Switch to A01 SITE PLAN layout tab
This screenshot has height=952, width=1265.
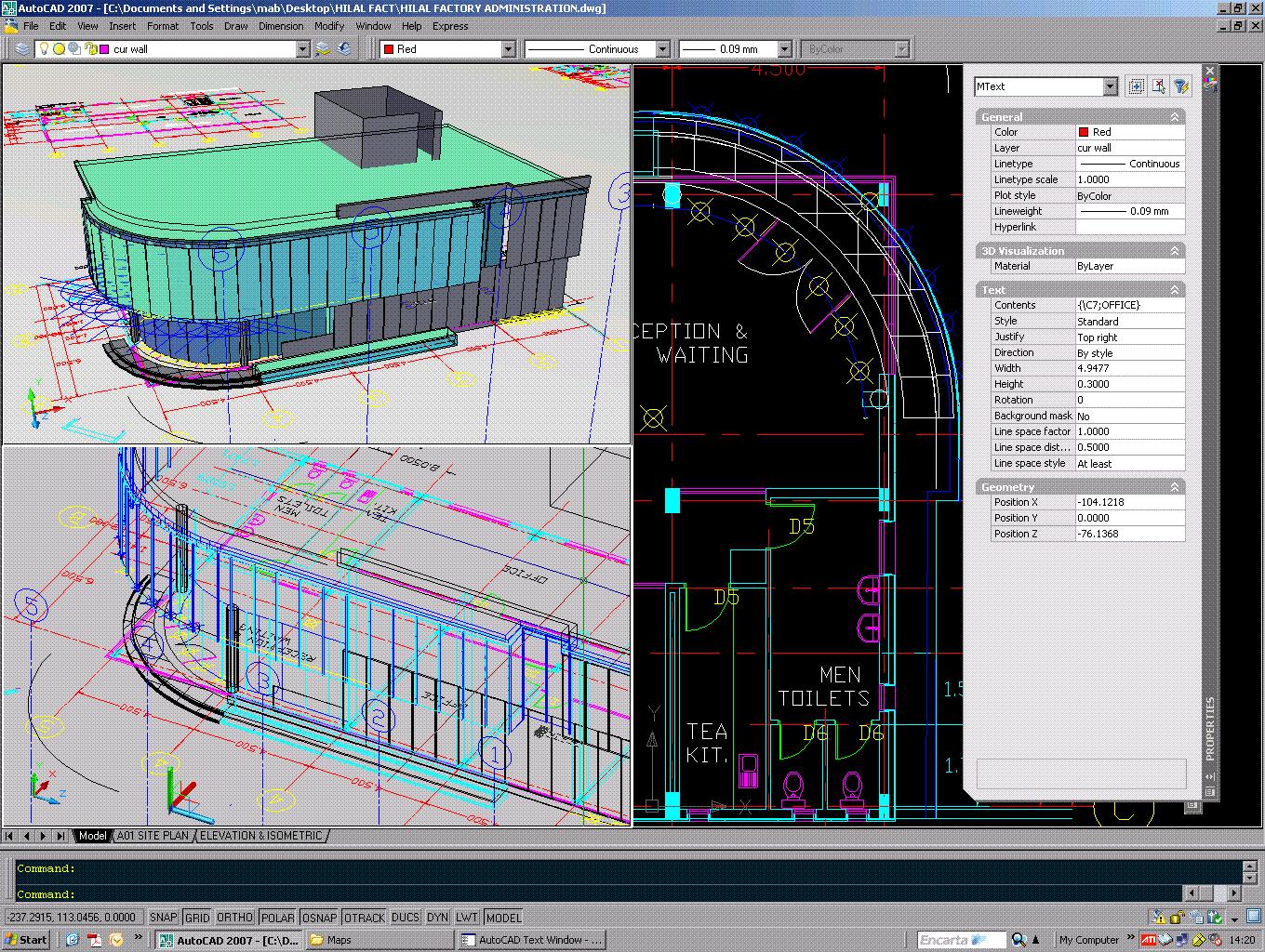tap(153, 836)
